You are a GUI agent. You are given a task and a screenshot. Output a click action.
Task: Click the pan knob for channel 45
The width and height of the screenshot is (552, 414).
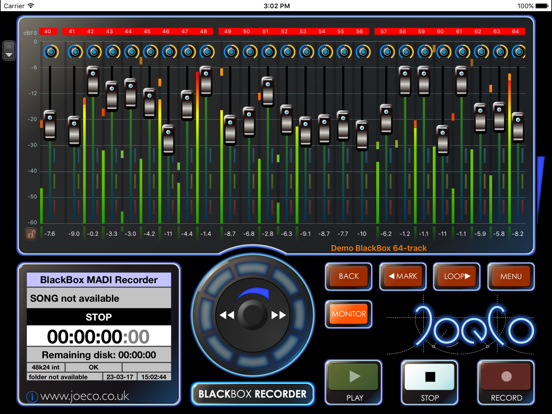click(150, 52)
